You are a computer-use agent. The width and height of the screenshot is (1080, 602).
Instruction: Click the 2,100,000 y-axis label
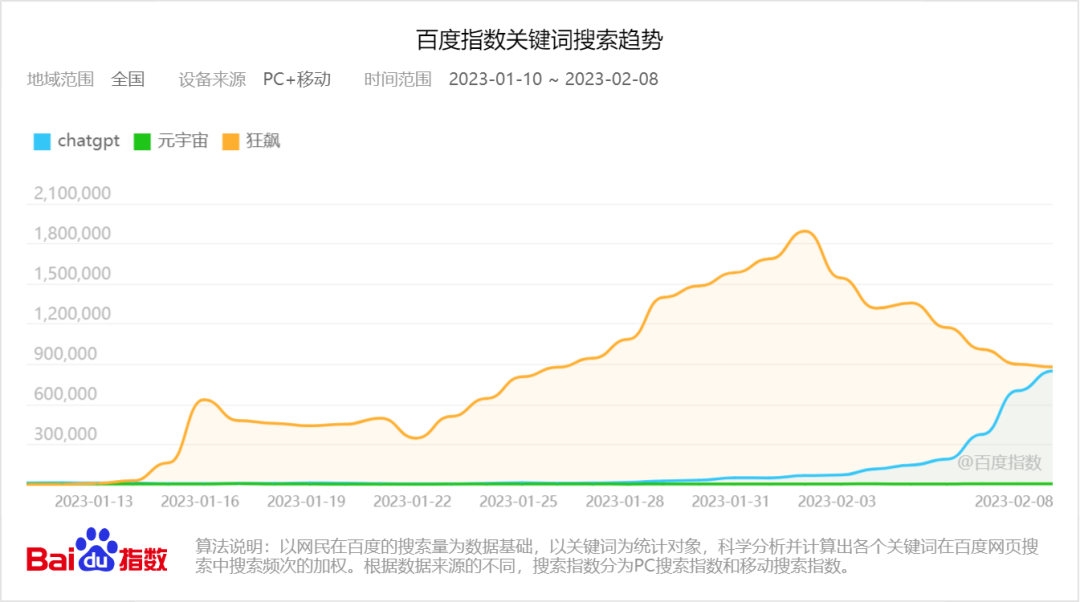coord(72,192)
